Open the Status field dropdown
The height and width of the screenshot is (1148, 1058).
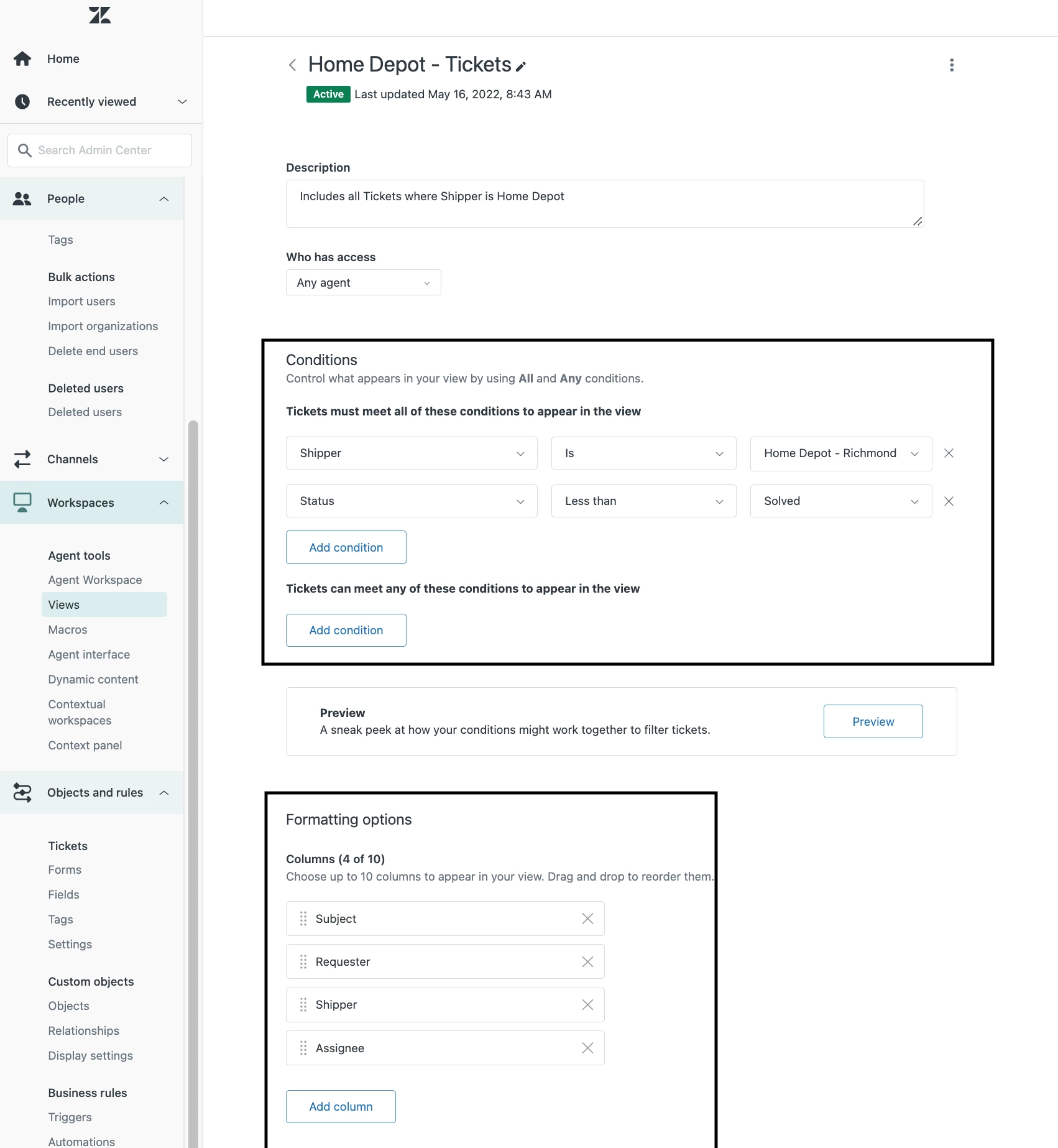coord(412,501)
